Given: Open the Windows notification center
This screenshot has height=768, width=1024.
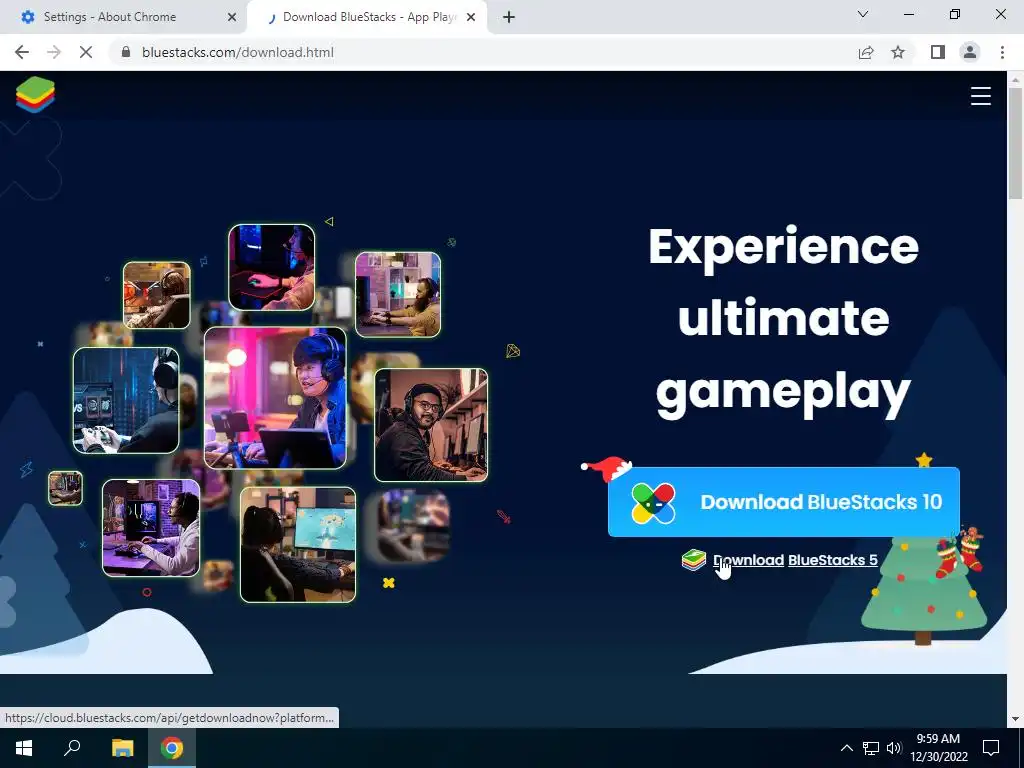Looking at the screenshot, I should pos(991,748).
